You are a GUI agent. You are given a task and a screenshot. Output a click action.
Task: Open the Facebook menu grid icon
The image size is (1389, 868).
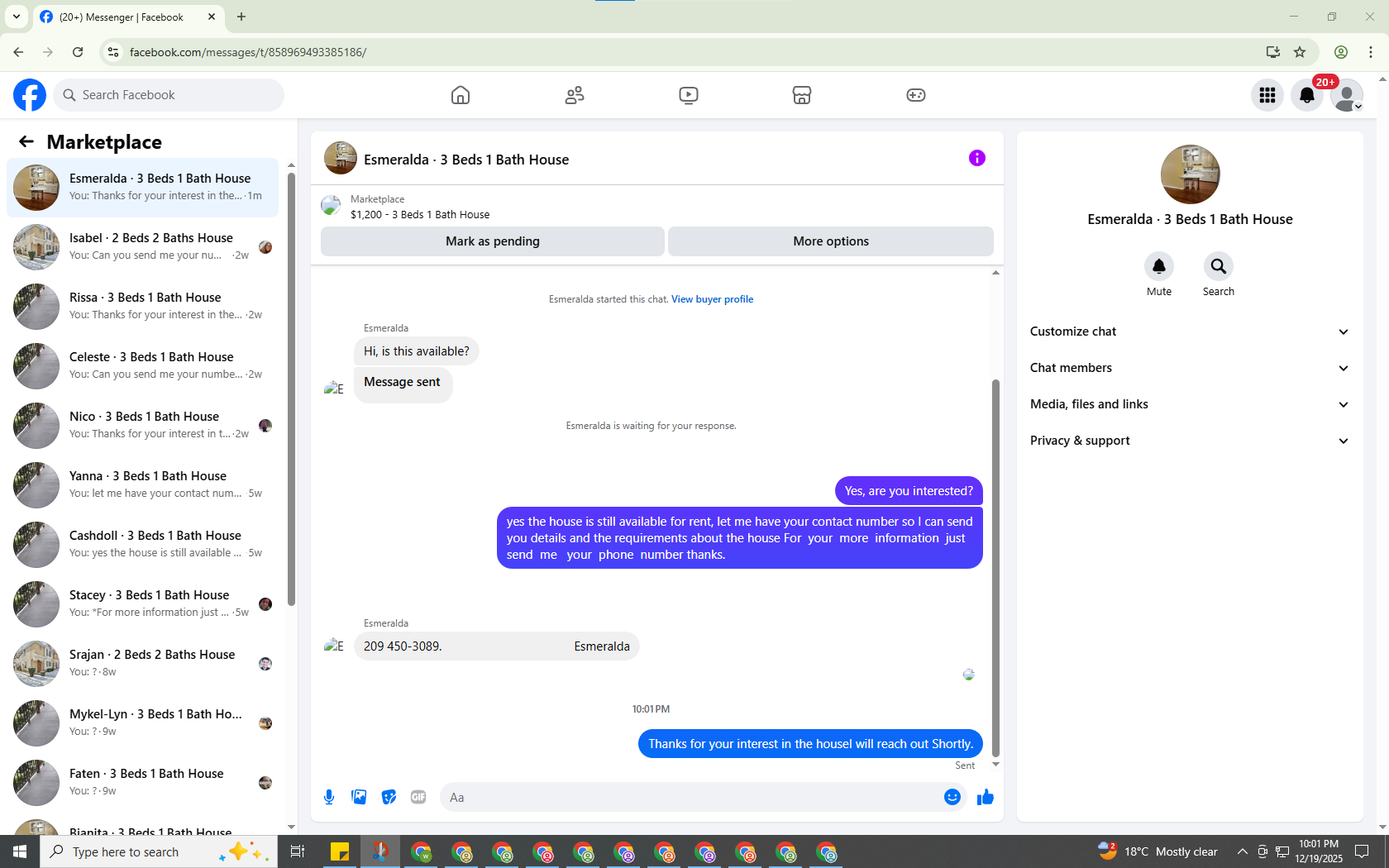point(1267,95)
